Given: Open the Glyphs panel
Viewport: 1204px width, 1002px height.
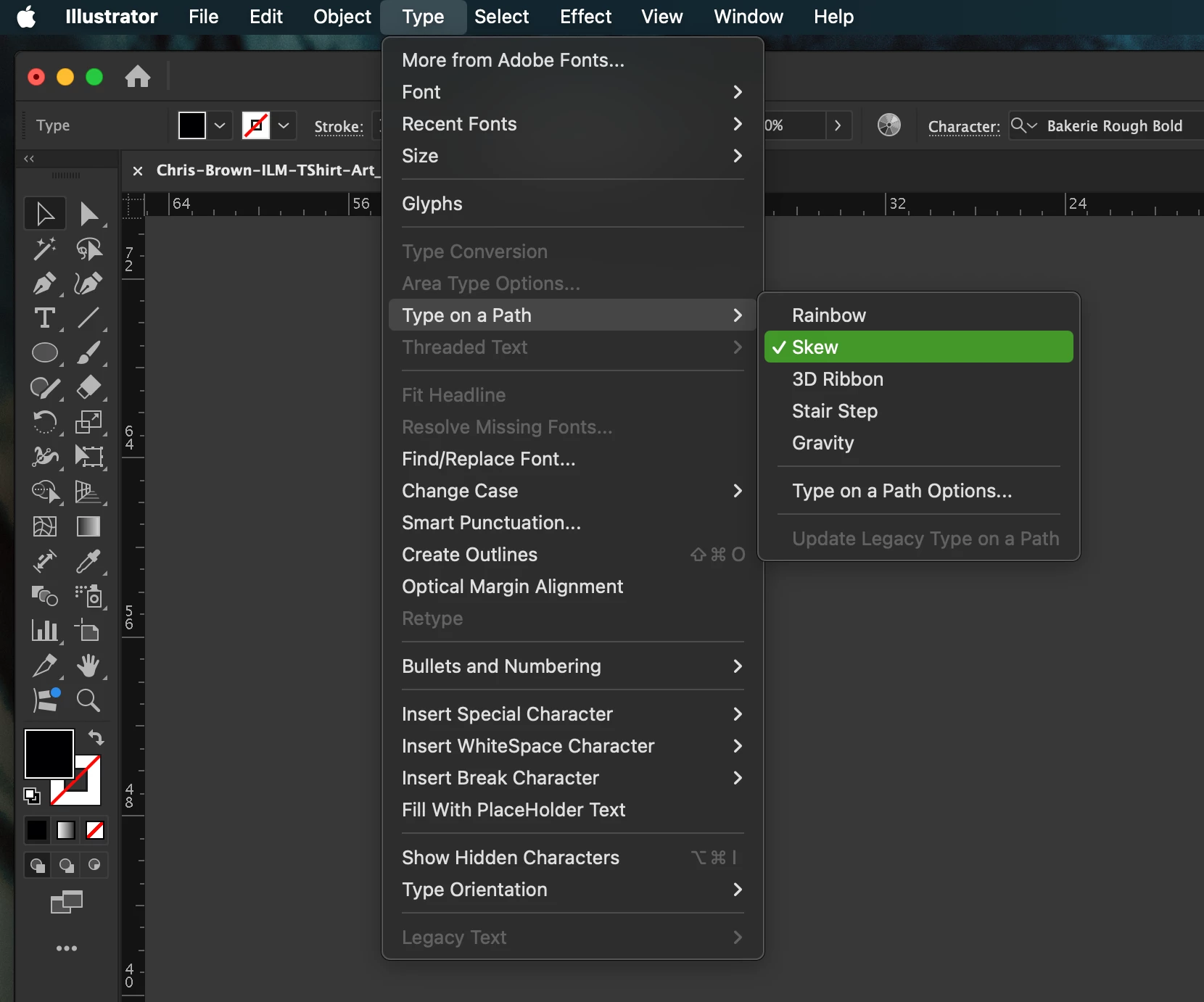Looking at the screenshot, I should (x=573, y=204).
